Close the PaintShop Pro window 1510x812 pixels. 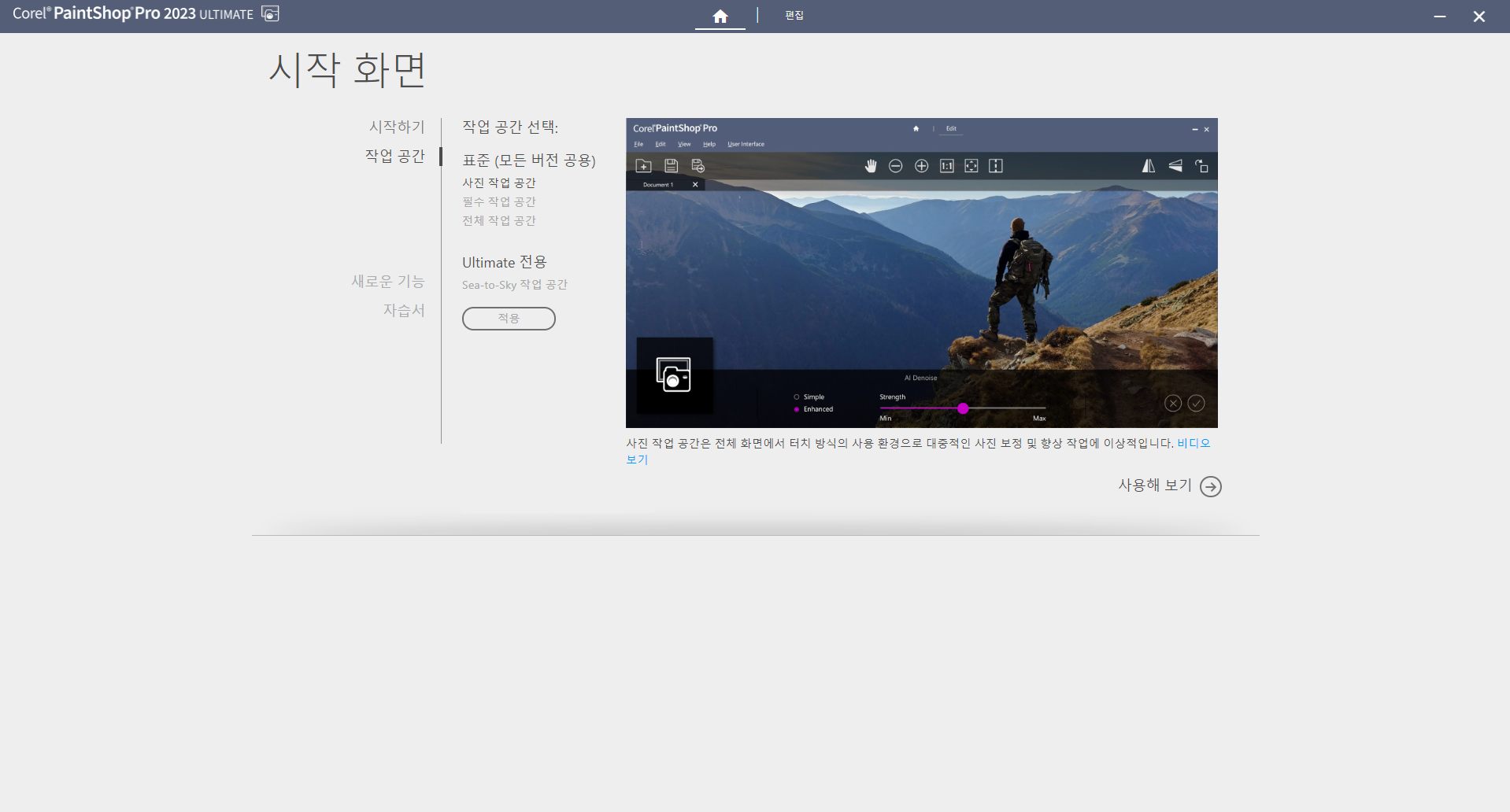pos(1479,16)
